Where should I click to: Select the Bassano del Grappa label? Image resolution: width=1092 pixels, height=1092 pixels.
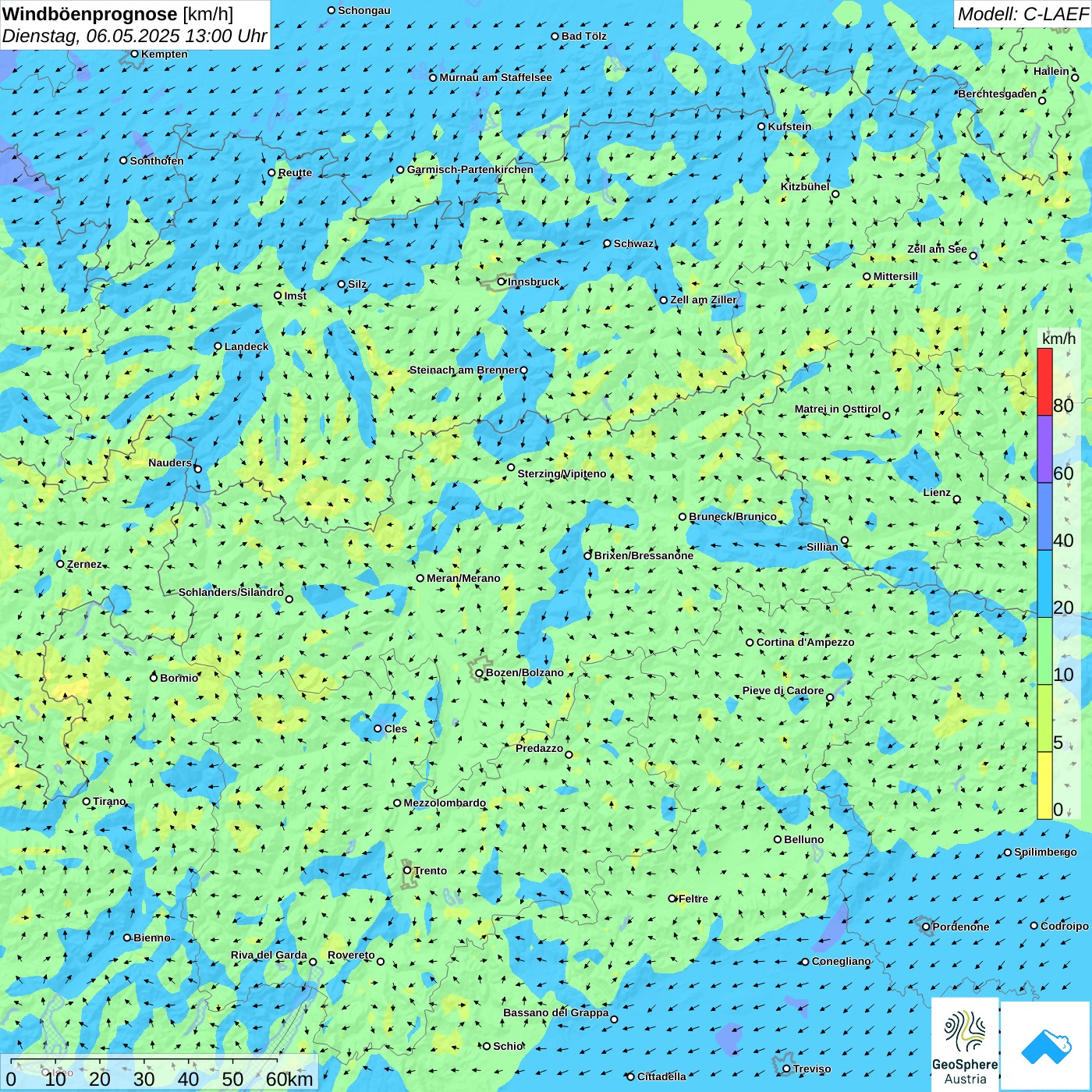coord(556,1012)
